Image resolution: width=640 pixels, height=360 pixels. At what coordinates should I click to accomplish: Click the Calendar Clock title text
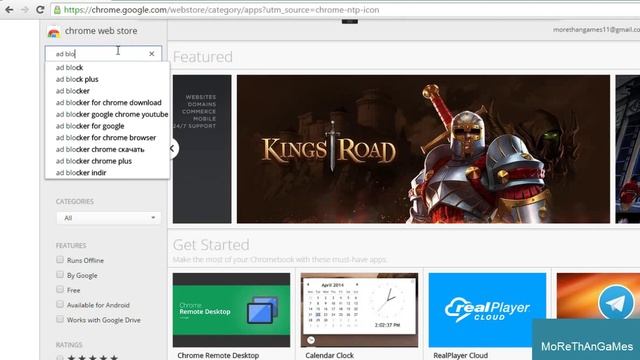(329, 356)
